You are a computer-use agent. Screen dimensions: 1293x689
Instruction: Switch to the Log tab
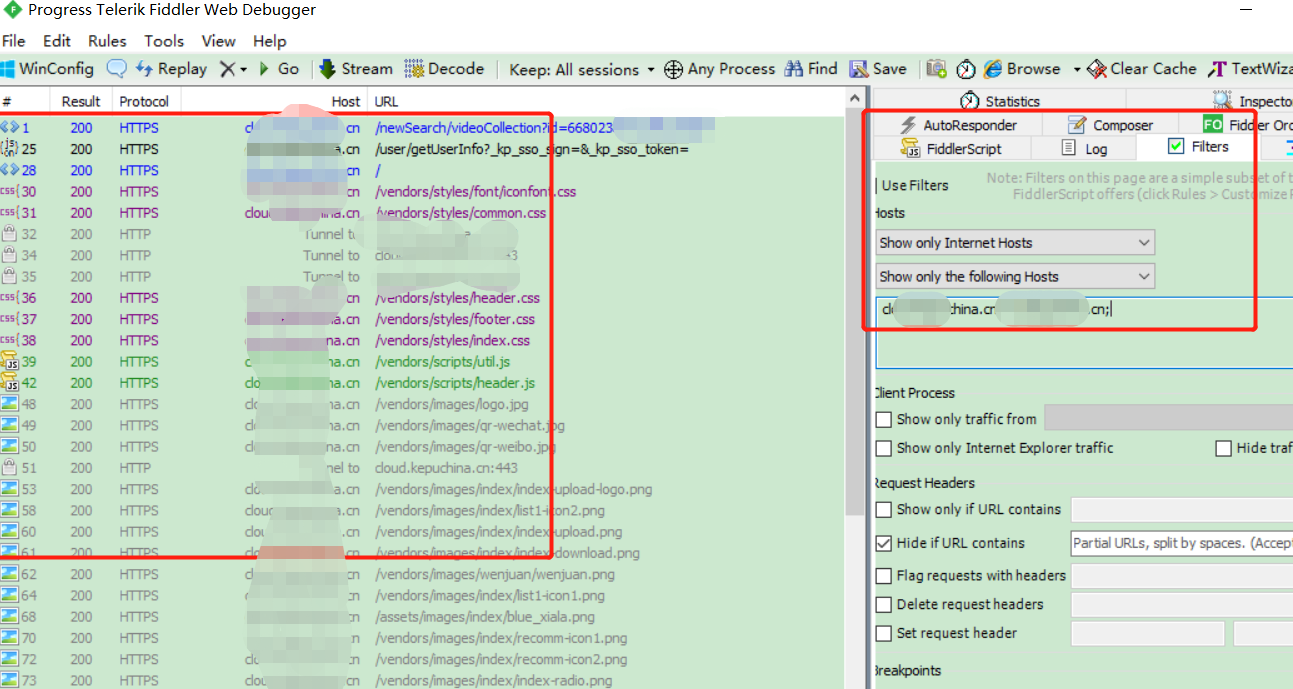click(x=1082, y=148)
